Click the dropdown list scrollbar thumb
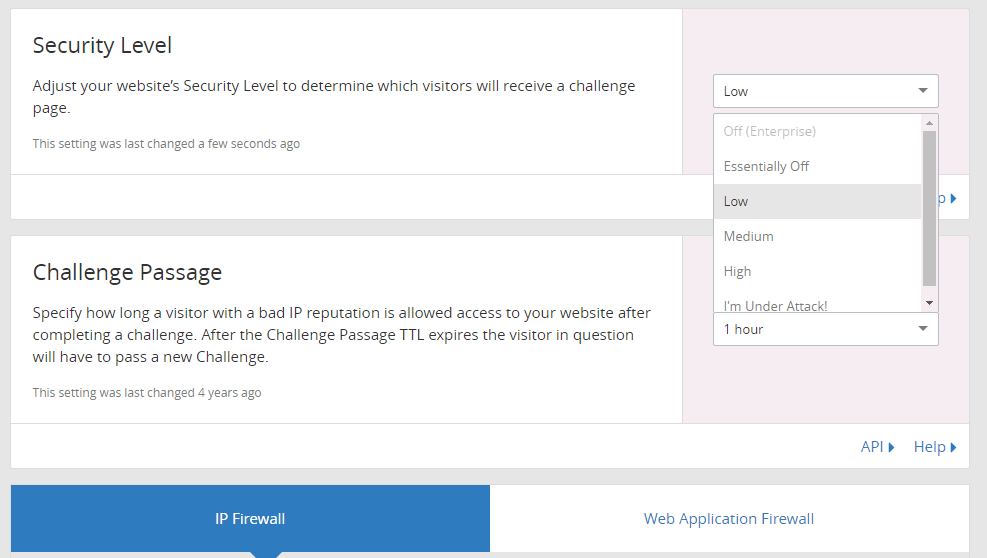This screenshot has height=558, width=987. coord(929,207)
